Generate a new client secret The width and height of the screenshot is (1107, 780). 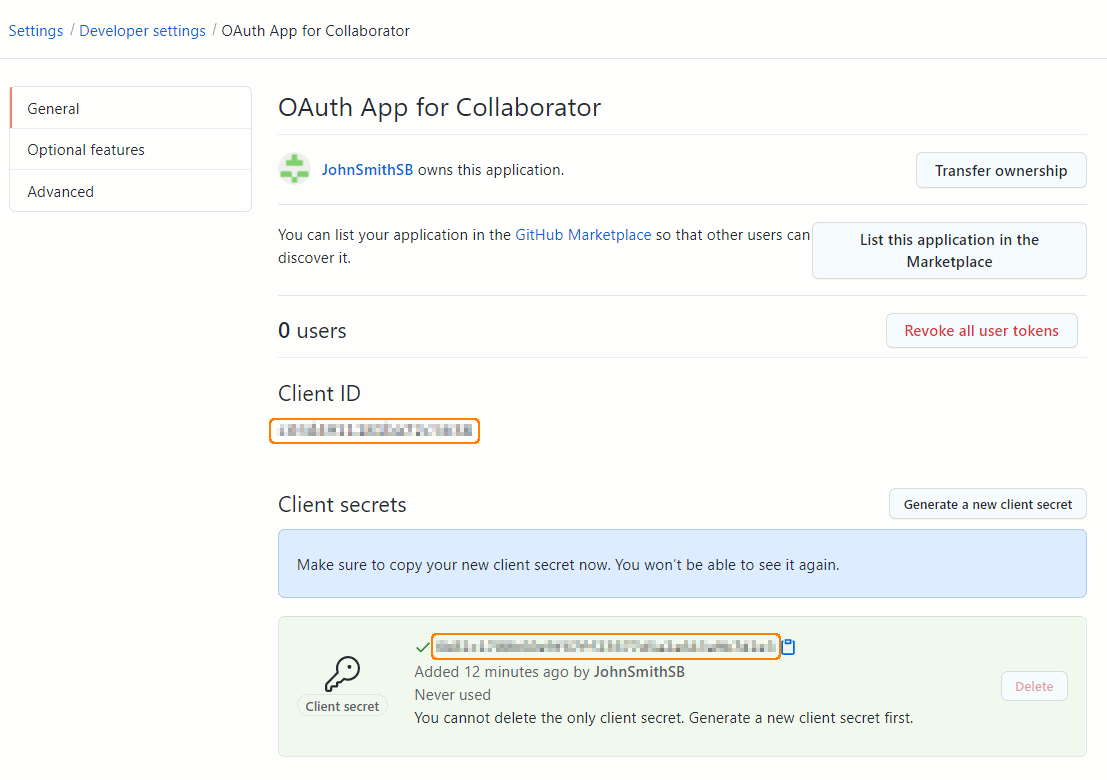(x=987, y=503)
